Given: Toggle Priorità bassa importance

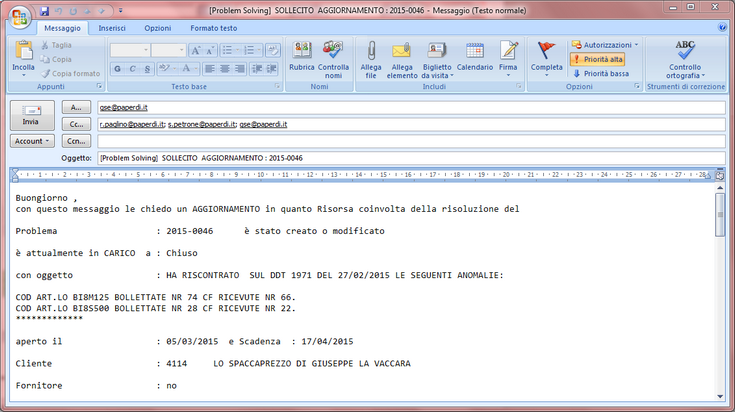Looking at the screenshot, I should 600,74.
